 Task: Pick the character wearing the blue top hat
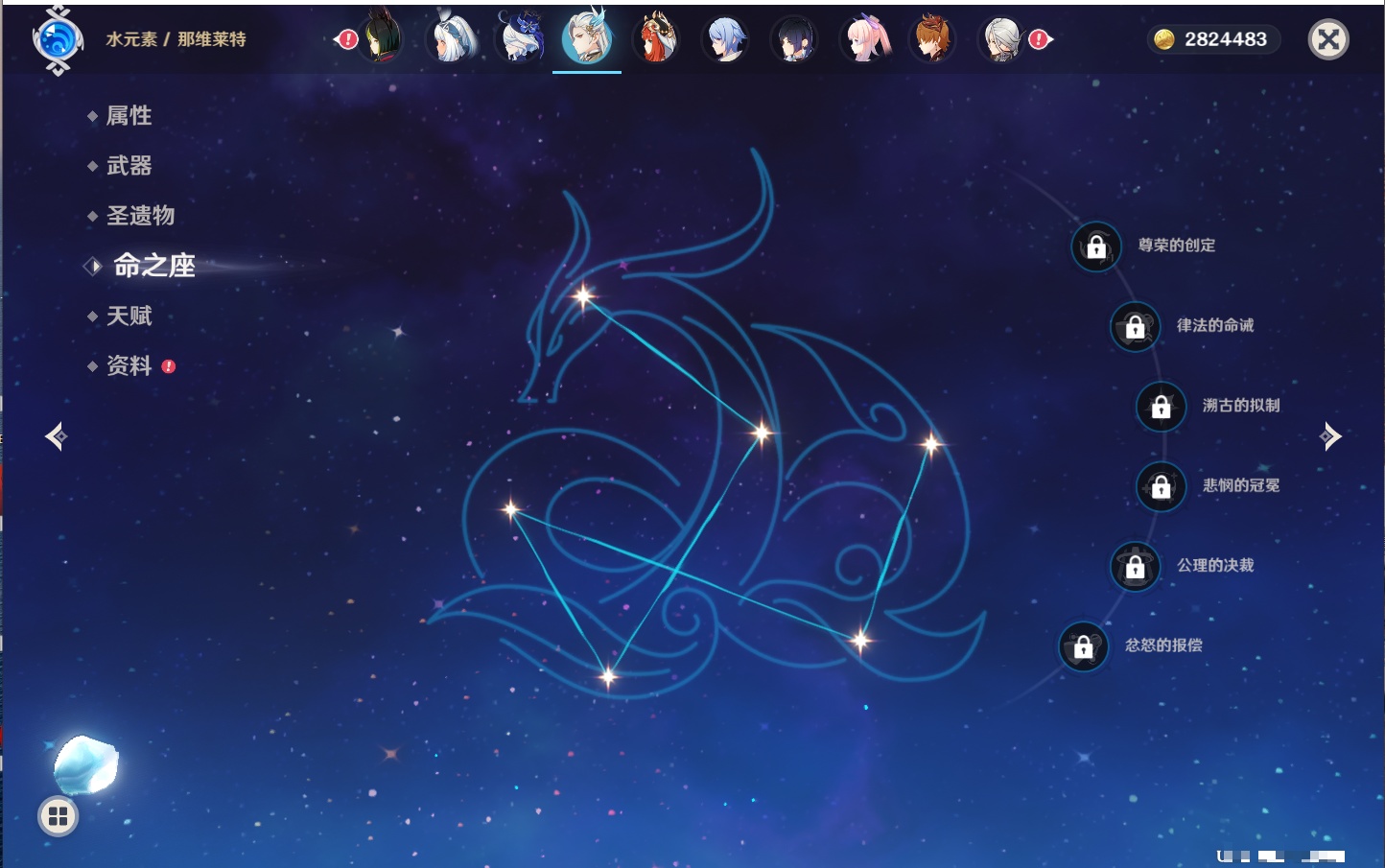[x=520, y=39]
